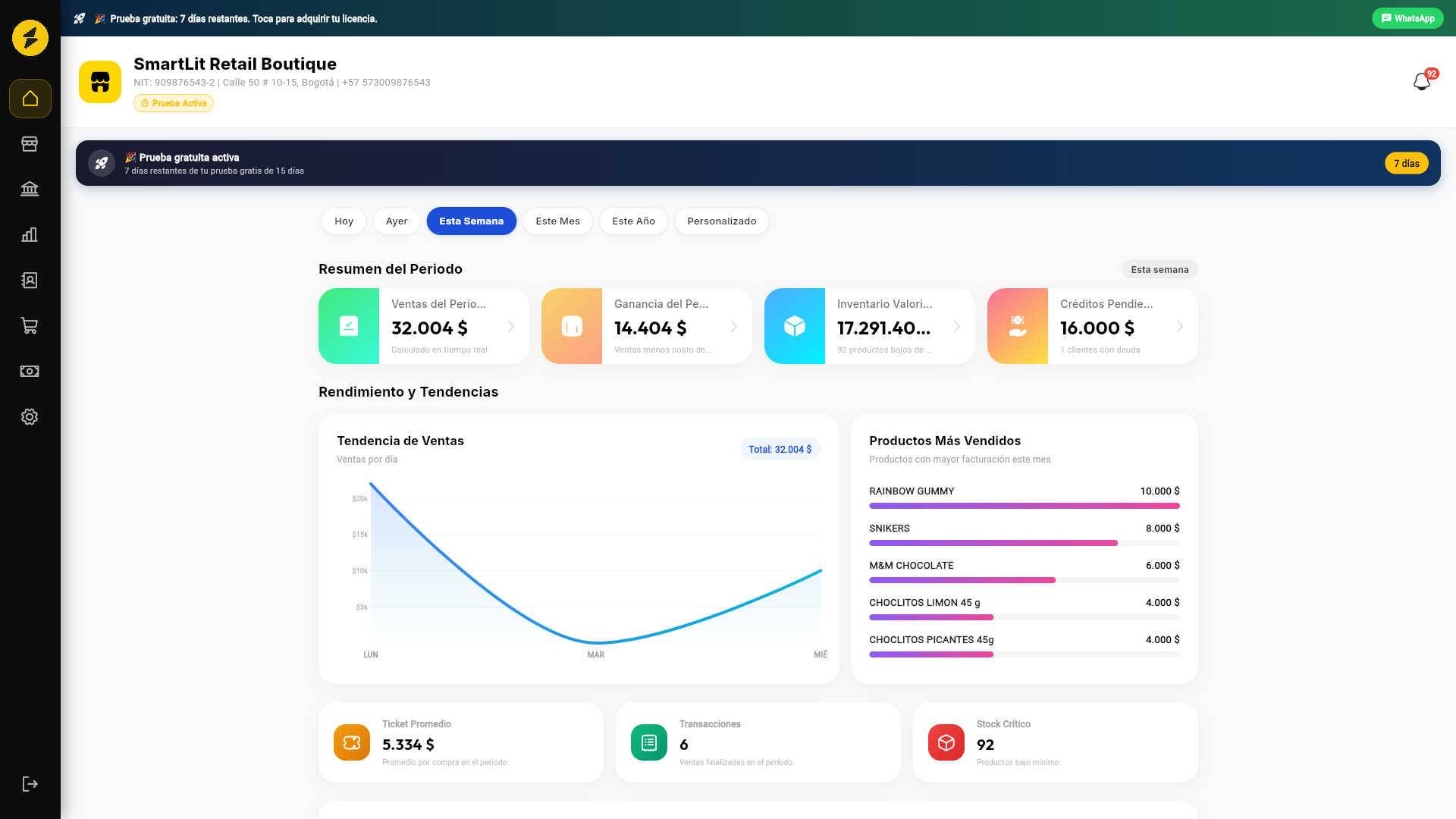Click the 10.000 $ Rainbow Gummy amount
The width and height of the screenshot is (1456, 819).
[x=1159, y=491]
